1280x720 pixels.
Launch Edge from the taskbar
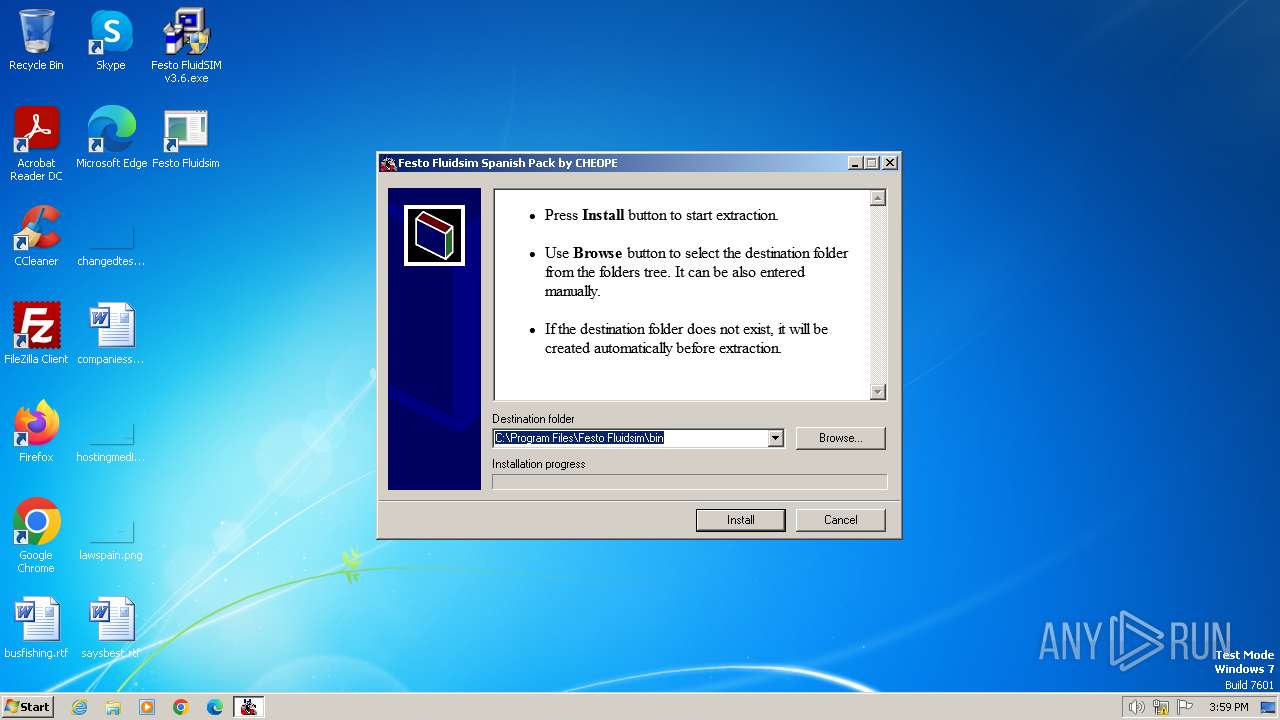click(215, 707)
